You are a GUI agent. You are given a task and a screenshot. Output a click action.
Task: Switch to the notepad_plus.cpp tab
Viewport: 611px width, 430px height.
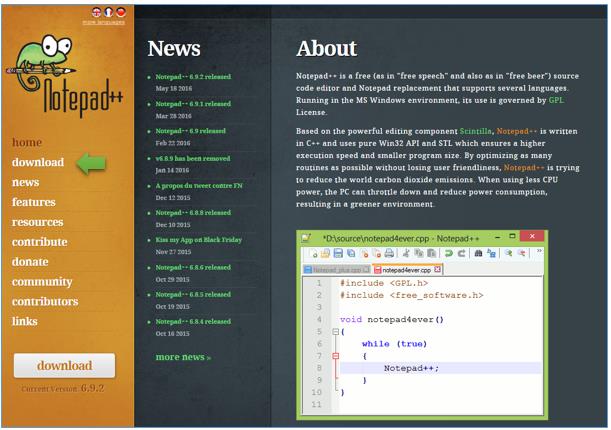[x=337, y=270]
